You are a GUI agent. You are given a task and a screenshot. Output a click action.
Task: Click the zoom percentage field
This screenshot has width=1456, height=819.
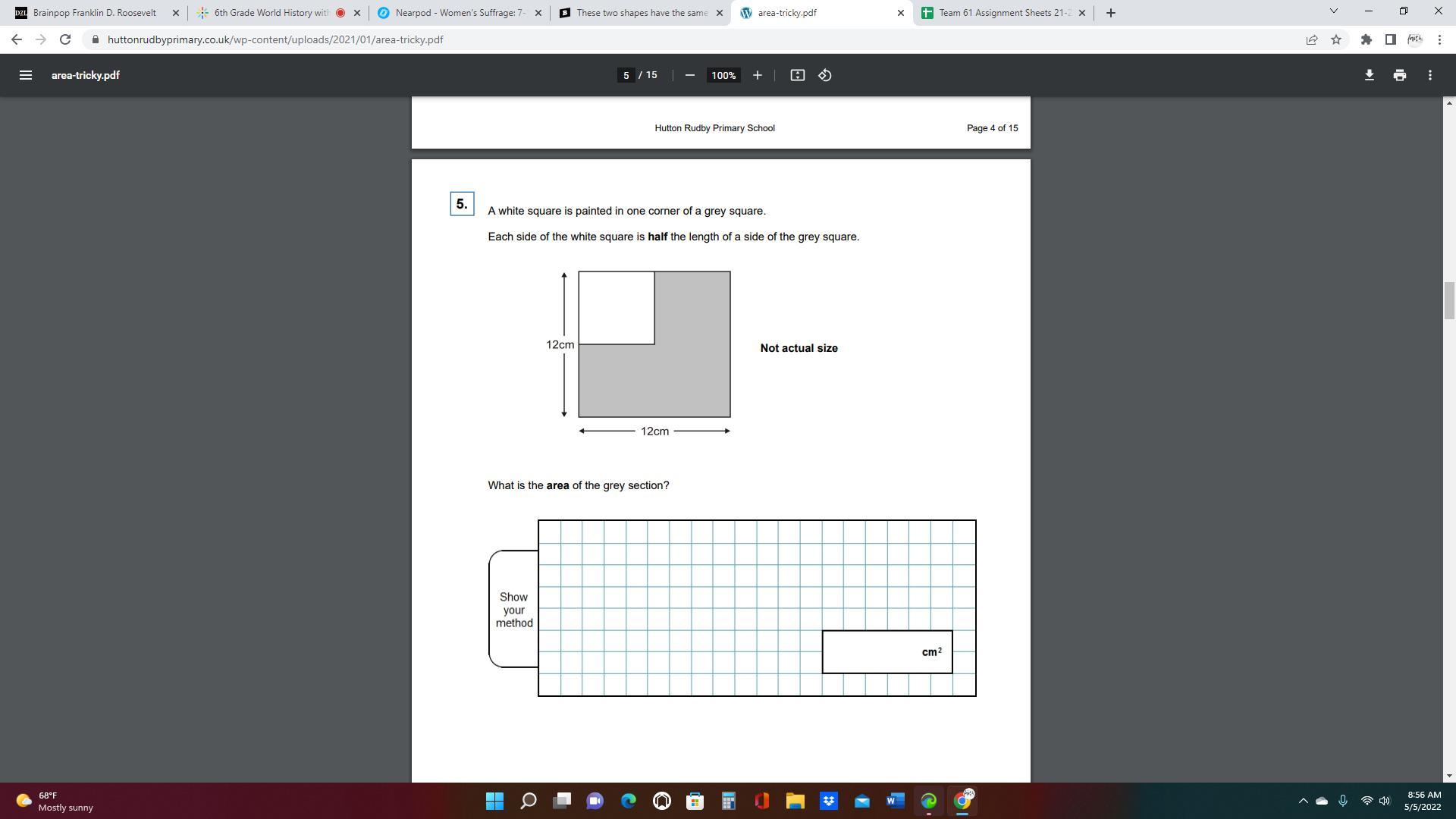click(x=723, y=75)
